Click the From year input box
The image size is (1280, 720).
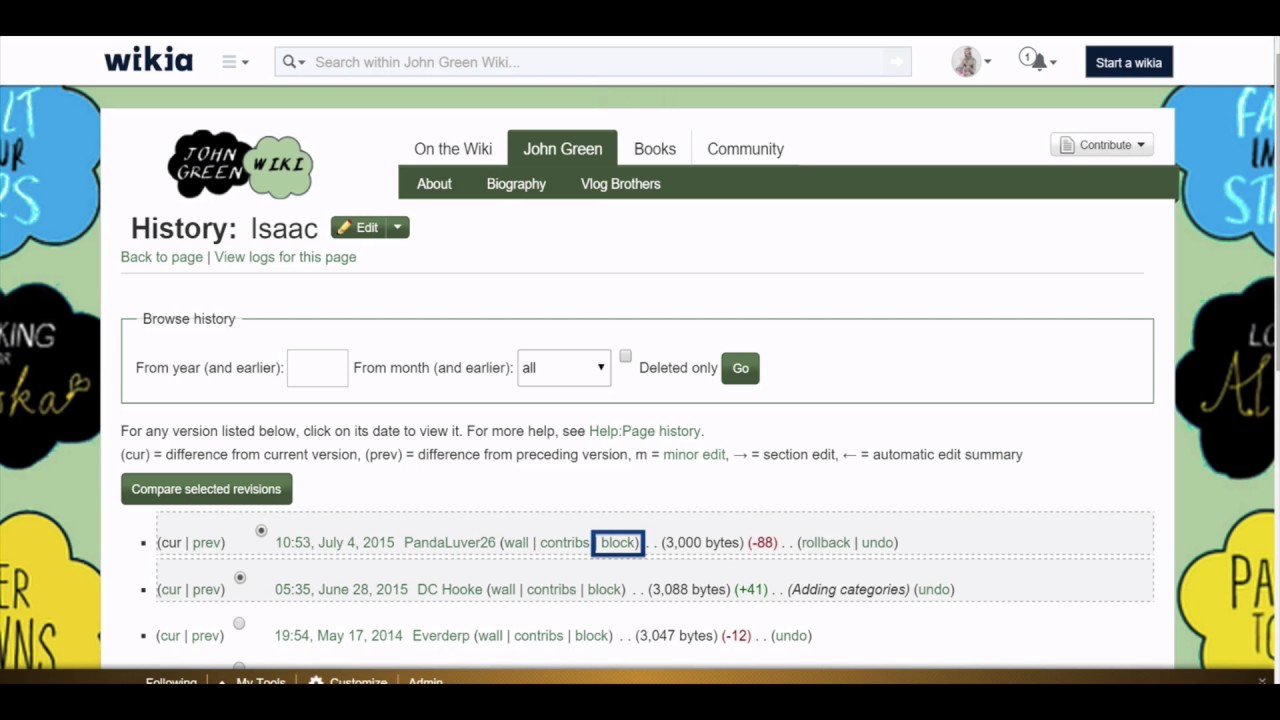(x=317, y=368)
